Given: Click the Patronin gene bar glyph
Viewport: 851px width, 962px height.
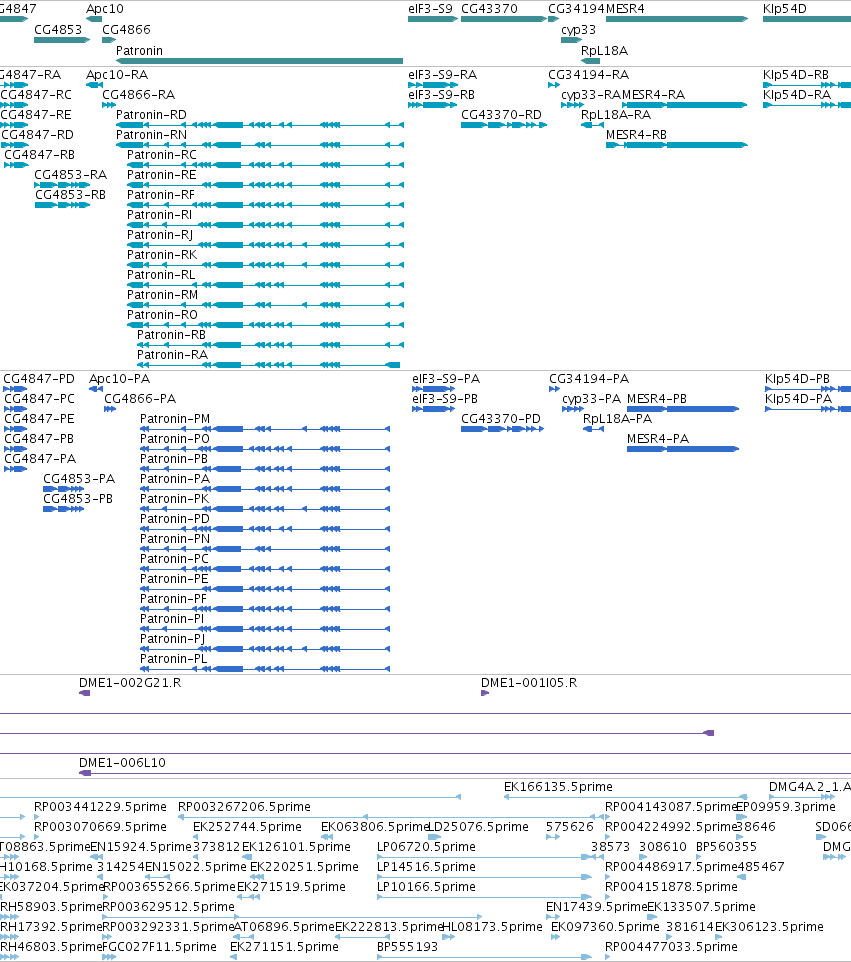Looking at the screenshot, I should click(x=260, y=61).
